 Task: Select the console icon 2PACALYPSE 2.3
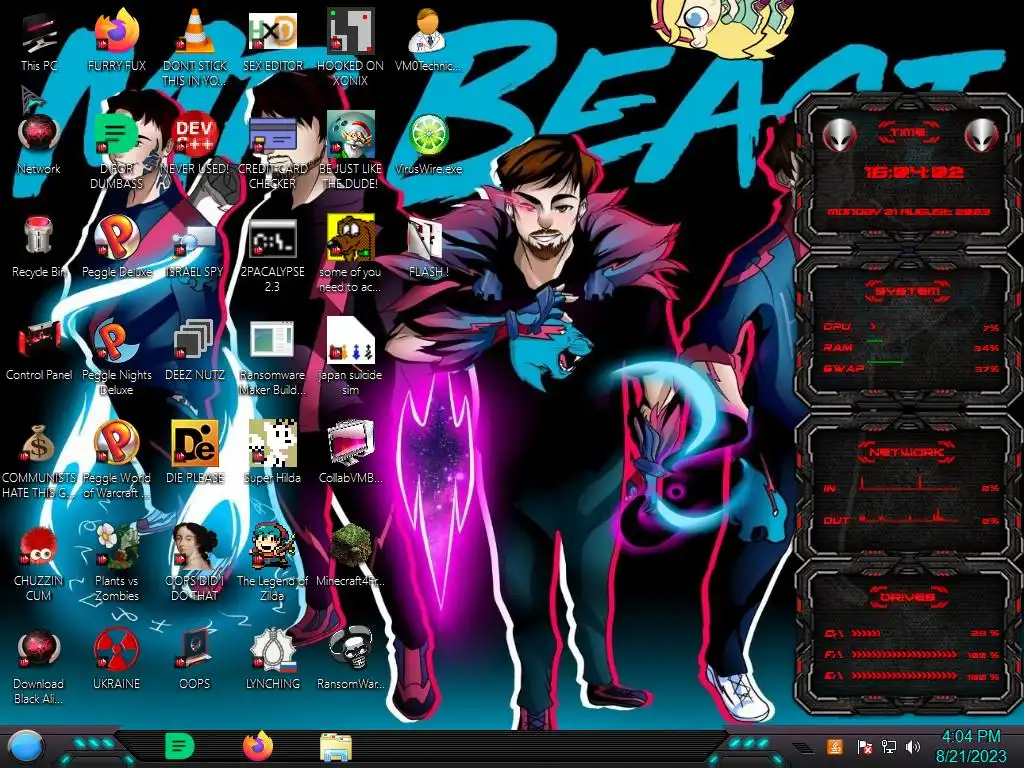(x=273, y=238)
